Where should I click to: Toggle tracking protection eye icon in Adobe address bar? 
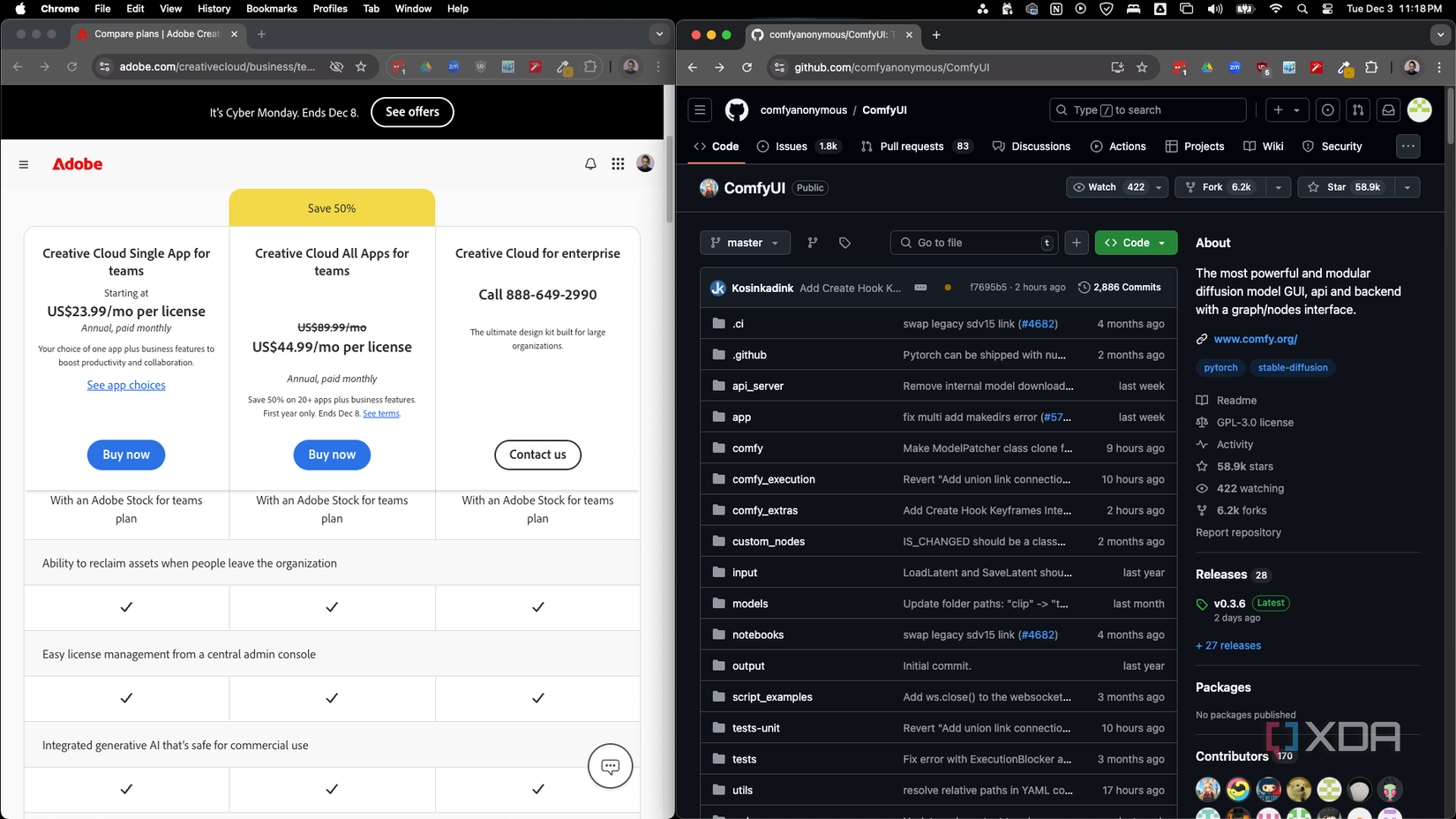(x=336, y=67)
